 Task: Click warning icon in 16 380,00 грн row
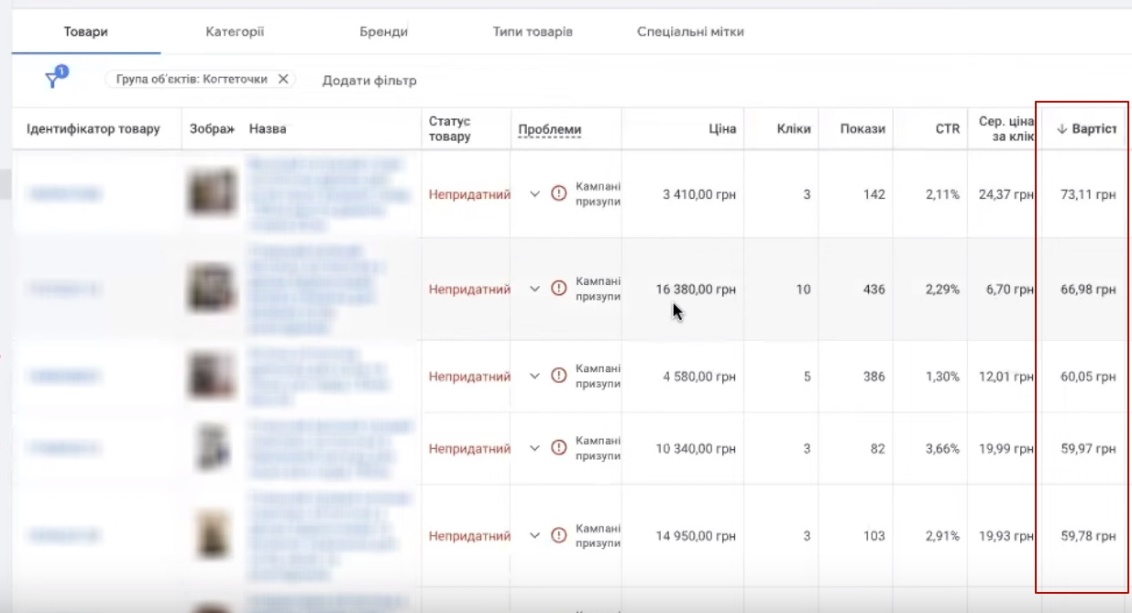tap(559, 289)
